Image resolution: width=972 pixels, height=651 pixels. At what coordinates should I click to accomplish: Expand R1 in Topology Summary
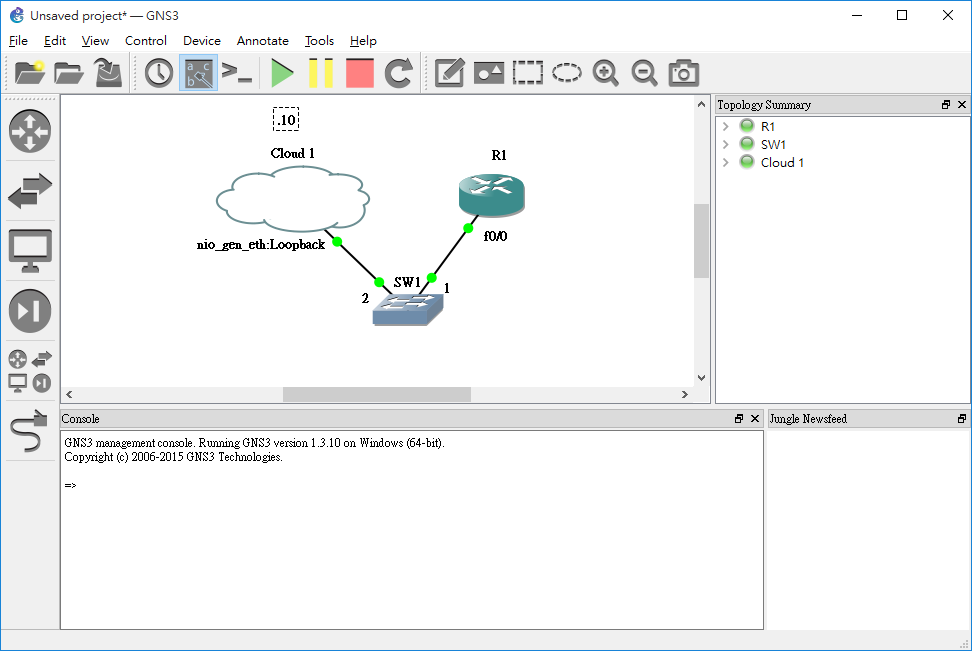point(725,126)
